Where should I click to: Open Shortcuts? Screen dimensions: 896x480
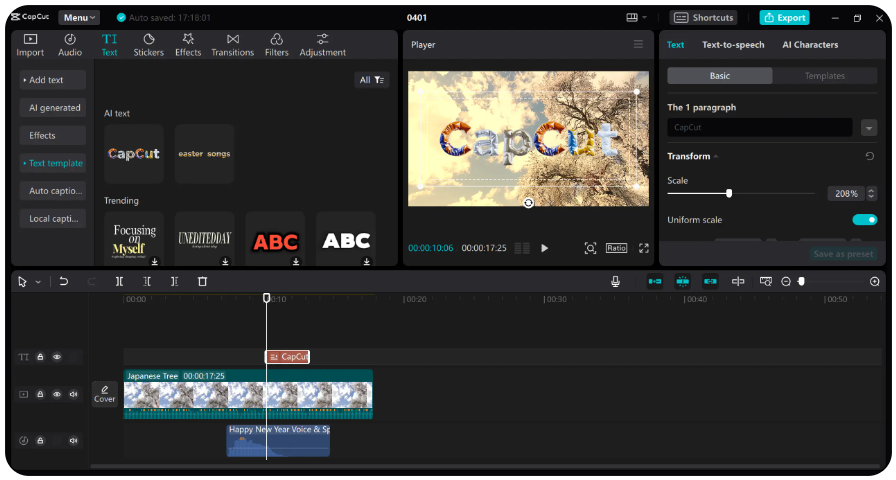(x=703, y=18)
